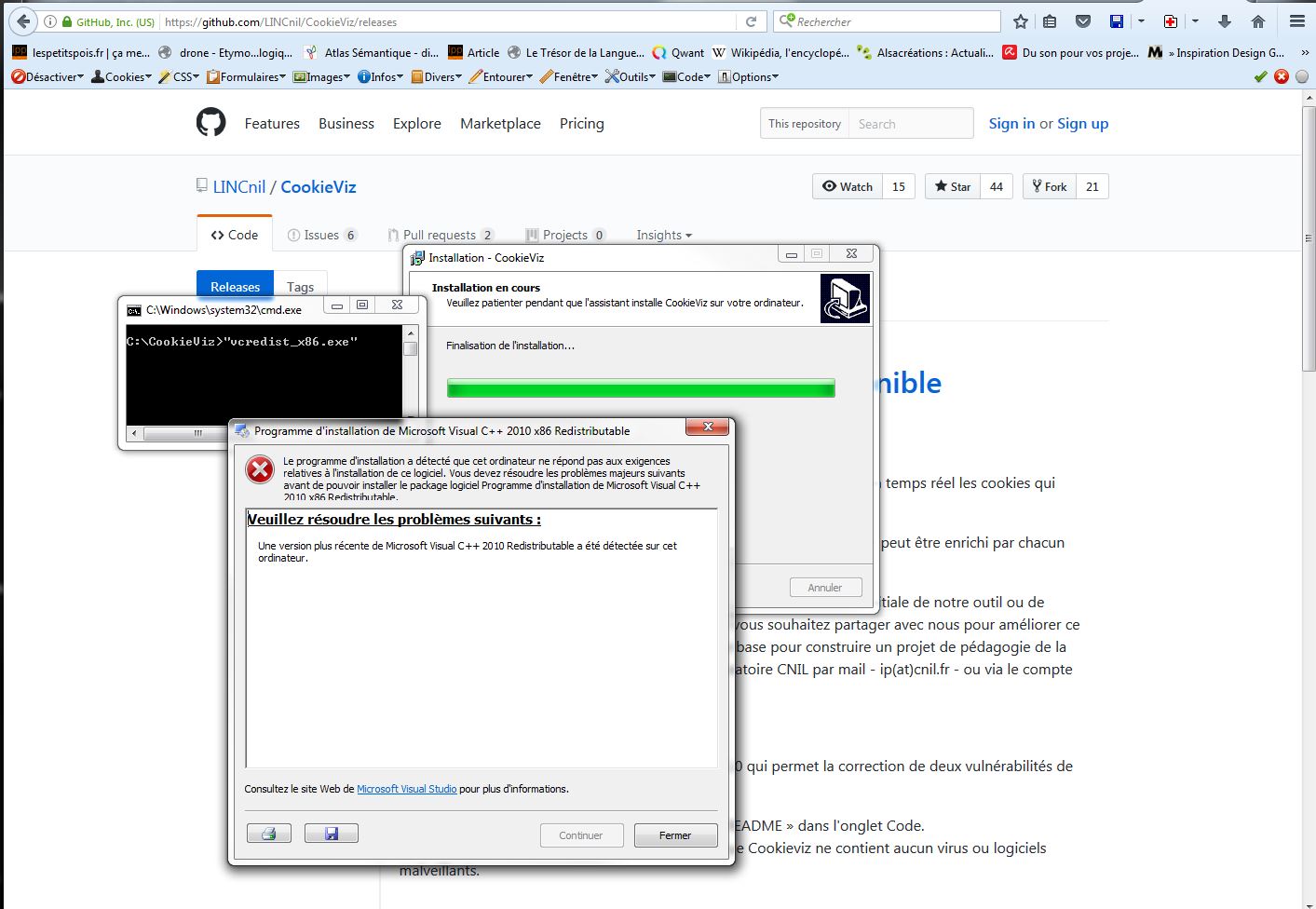Click the Firefox home icon

(x=1257, y=21)
